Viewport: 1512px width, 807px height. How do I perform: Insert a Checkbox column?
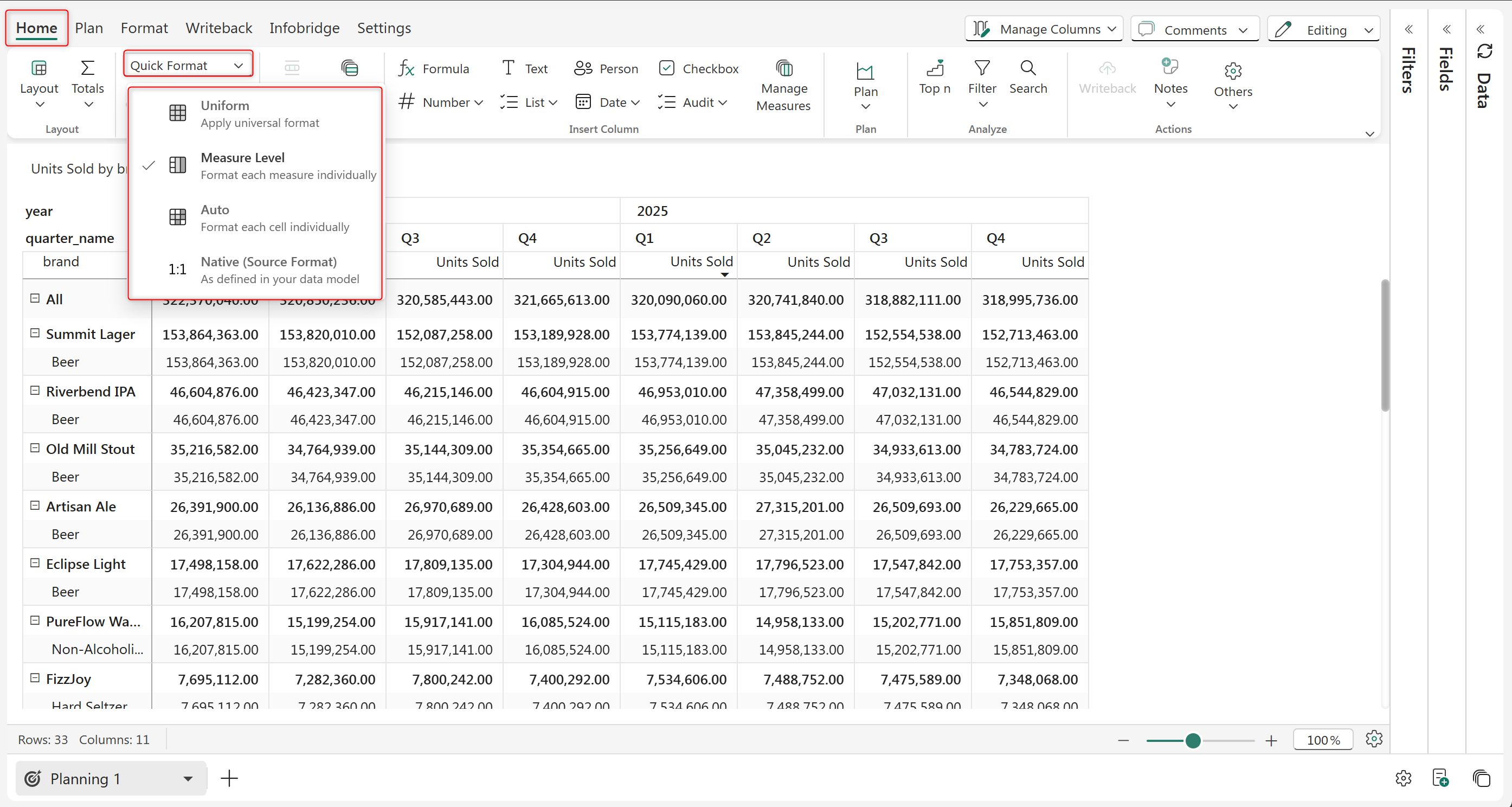click(x=698, y=69)
